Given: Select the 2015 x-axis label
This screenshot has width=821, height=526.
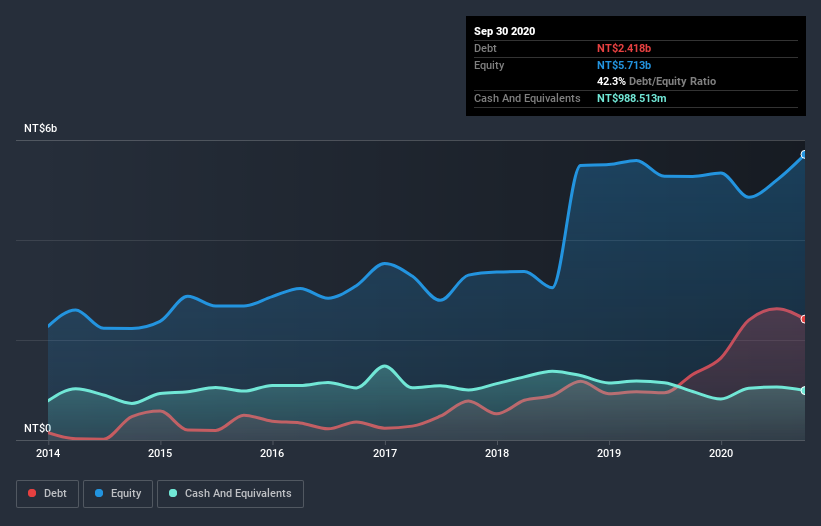Looking at the screenshot, I should 160,453.
